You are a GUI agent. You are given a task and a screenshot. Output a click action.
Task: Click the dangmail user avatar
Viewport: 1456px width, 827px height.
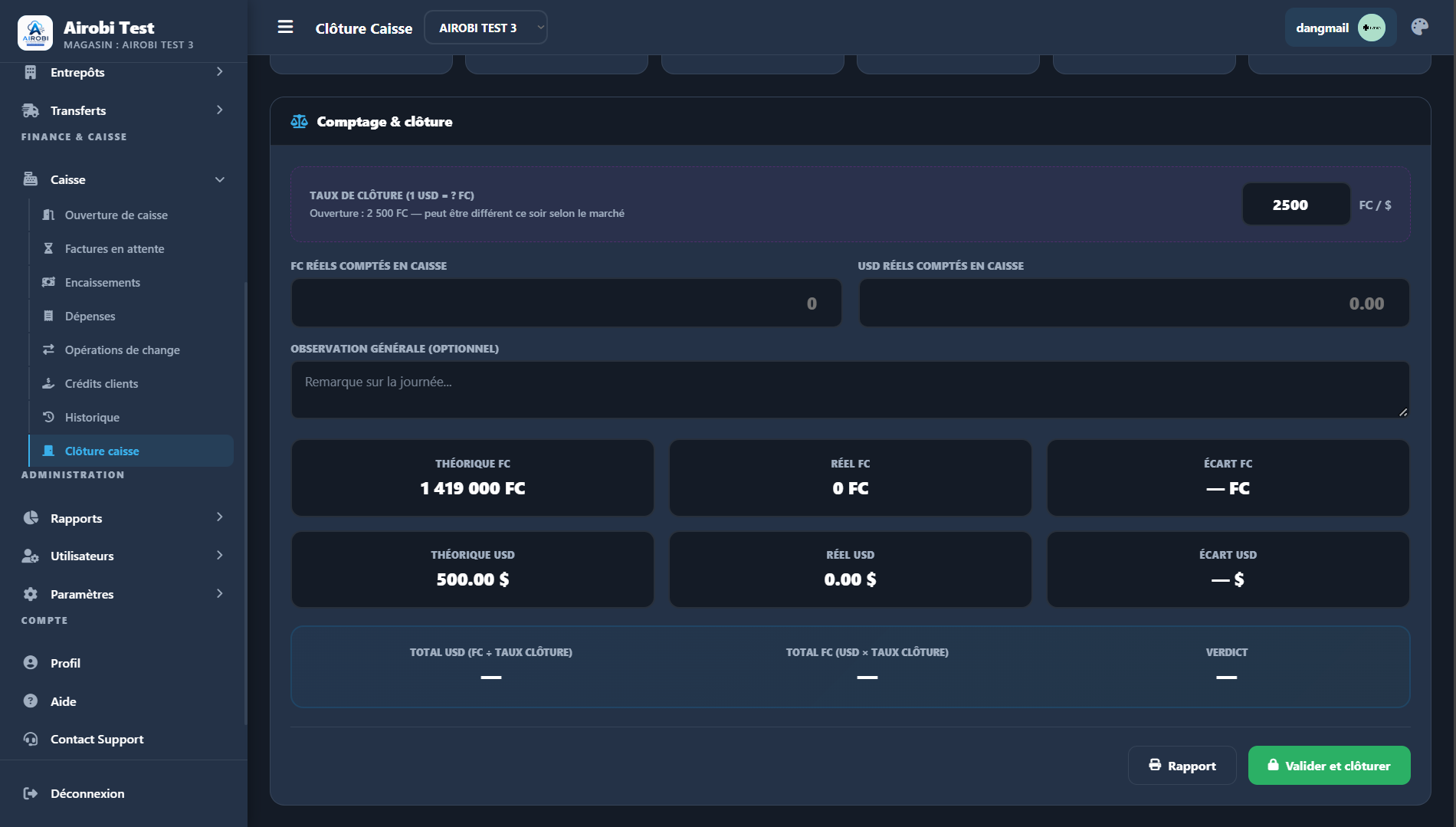click(x=1371, y=28)
